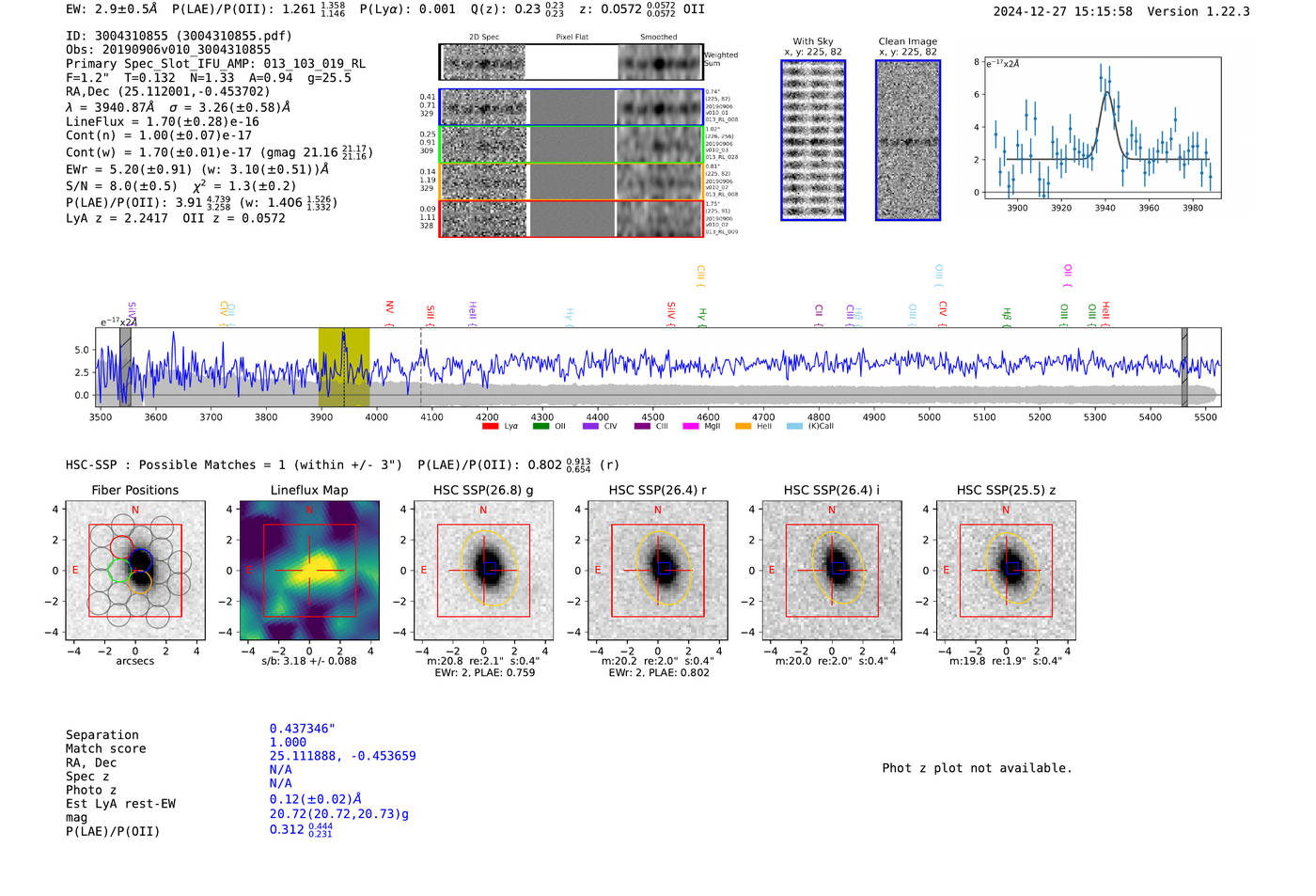Click the Pixel Flat column header
The image size is (1316, 896).
pyautogui.click(x=572, y=37)
